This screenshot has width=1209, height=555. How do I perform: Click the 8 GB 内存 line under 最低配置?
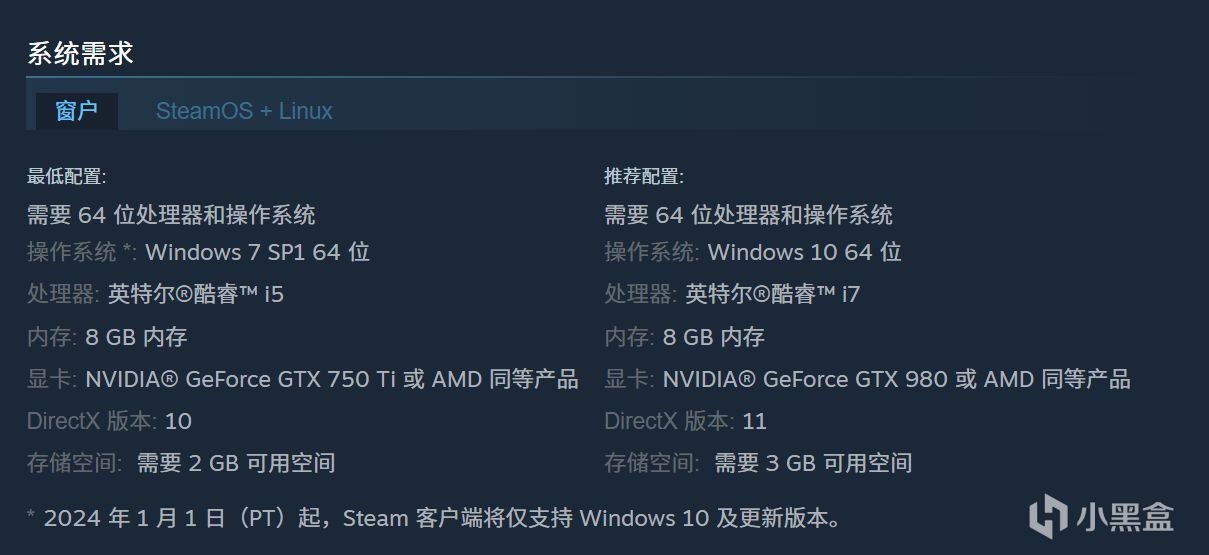pyautogui.click(x=136, y=337)
